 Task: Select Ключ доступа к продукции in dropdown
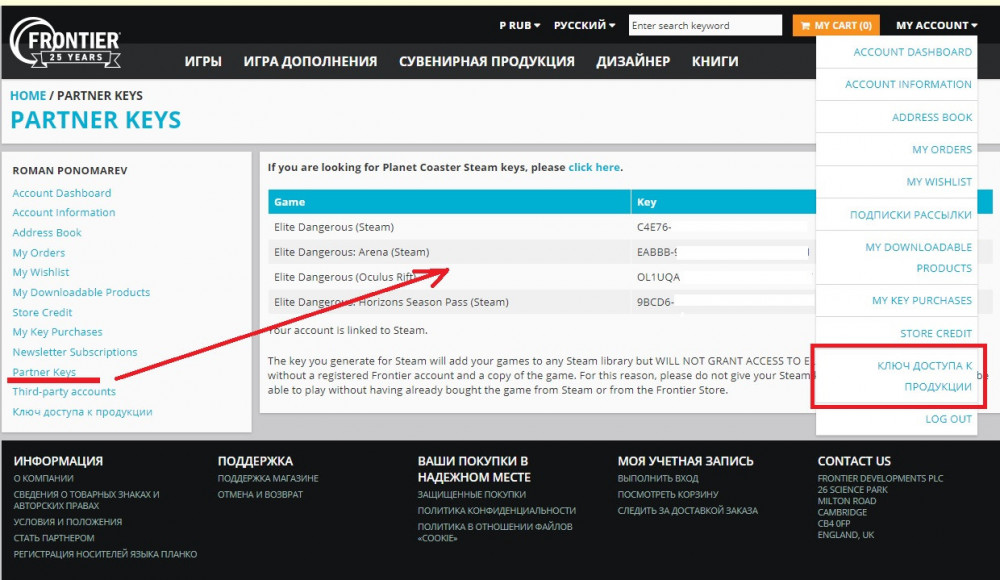click(924, 376)
